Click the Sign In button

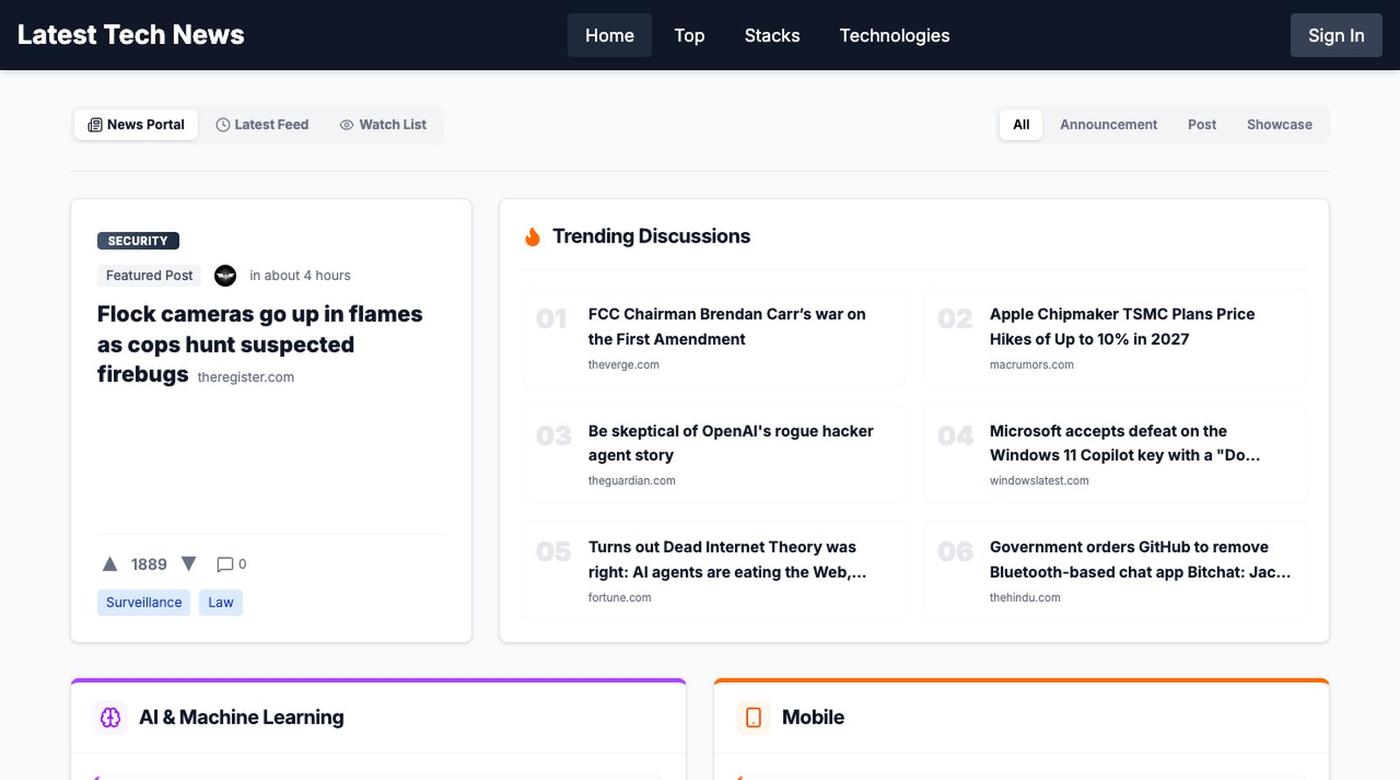[x=1336, y=35]
